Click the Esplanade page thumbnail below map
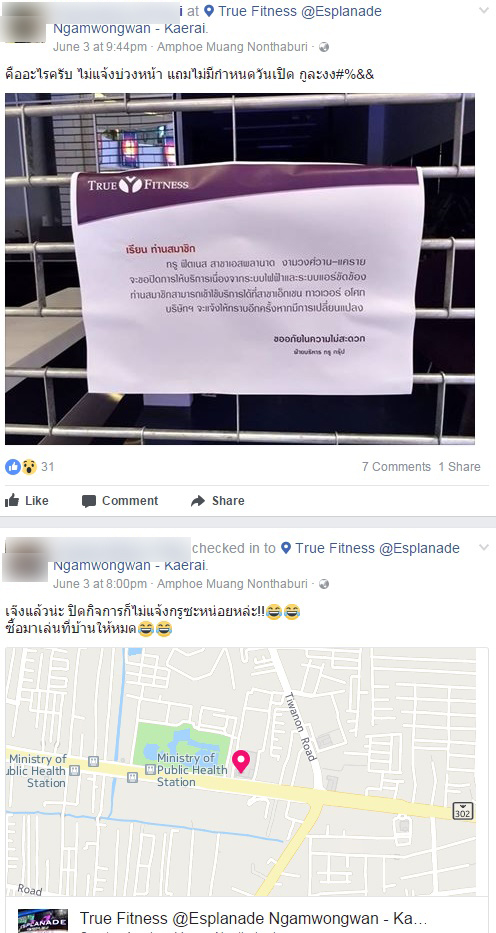496x933 pixels. pyautogui.click(x=43, y=921)
